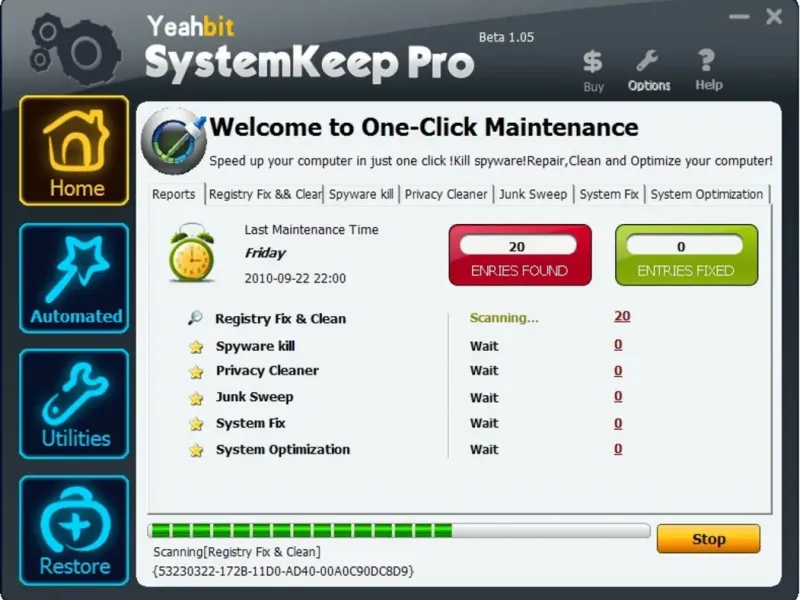Screen dimensions: 800x600
Task: Close the SystemKeep Pro window
Action: pos(774,16)
